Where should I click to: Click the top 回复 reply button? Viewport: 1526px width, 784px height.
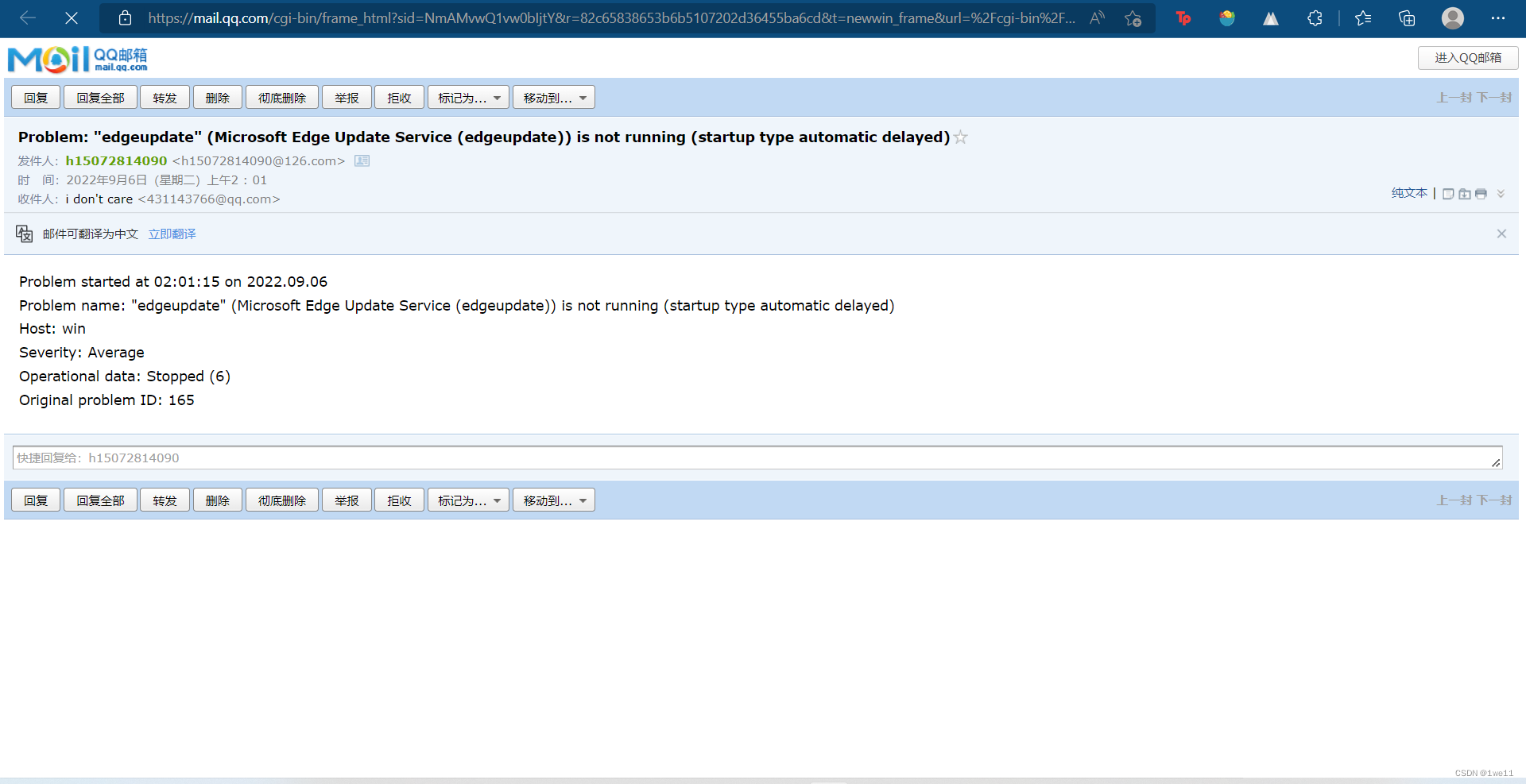36,98
